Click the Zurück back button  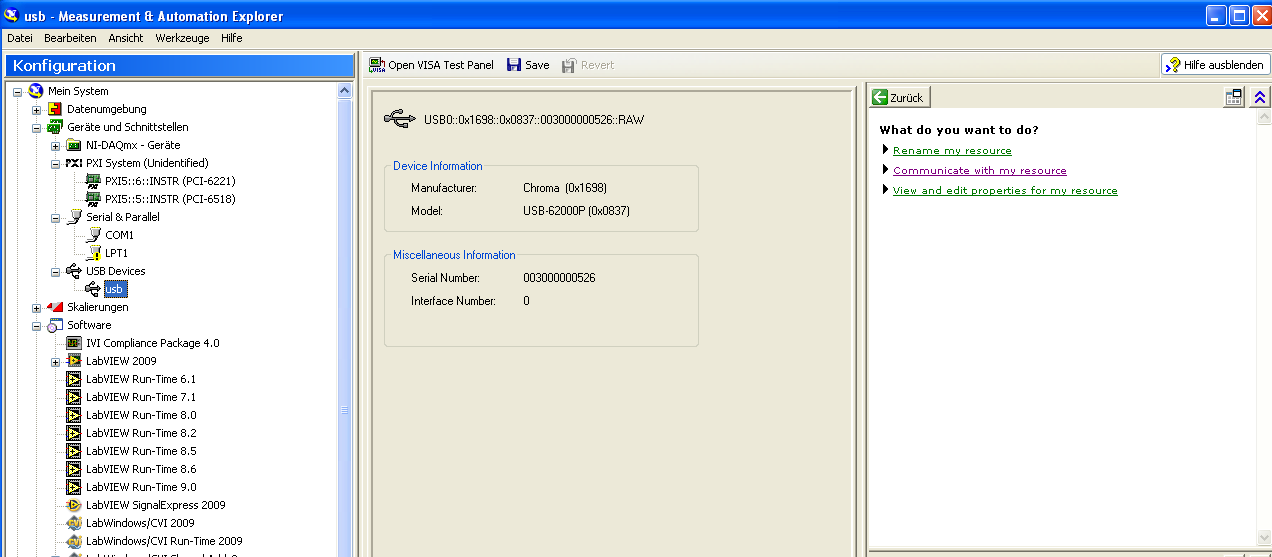(x=899, y=97)
